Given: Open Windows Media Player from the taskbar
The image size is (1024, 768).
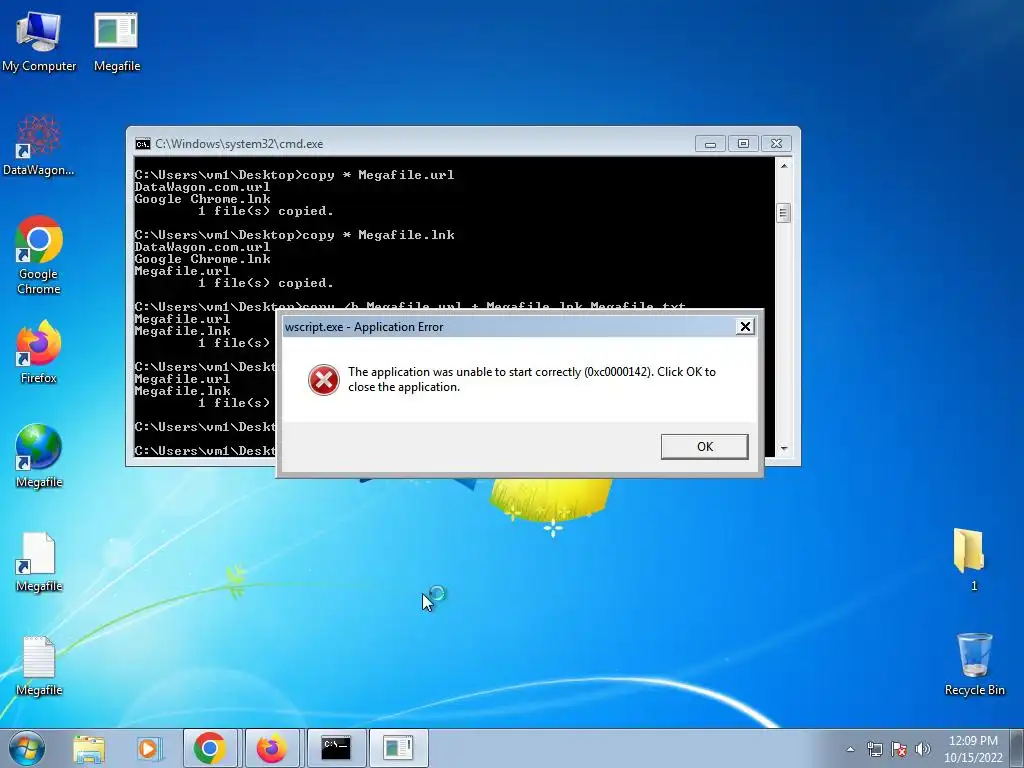Looking at the screenshot, I should coord(149,748).
